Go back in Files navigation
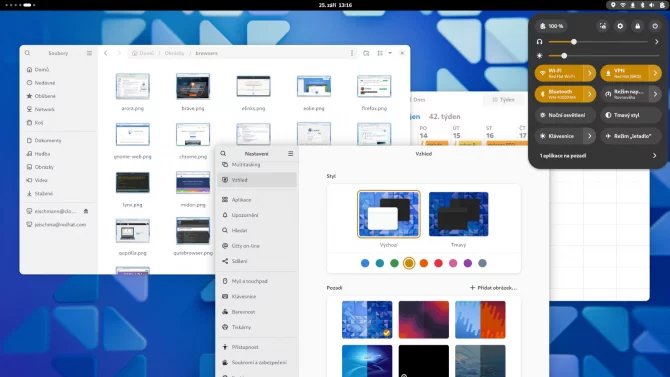This screenshot has width=670, height=377. pos(106,53)
